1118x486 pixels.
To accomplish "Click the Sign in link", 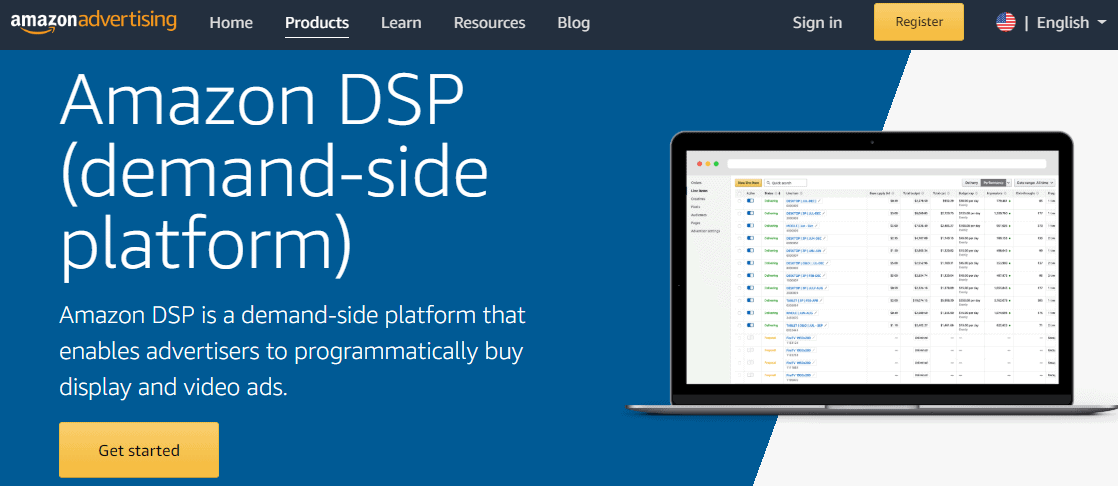I will [x=817, y=23].
